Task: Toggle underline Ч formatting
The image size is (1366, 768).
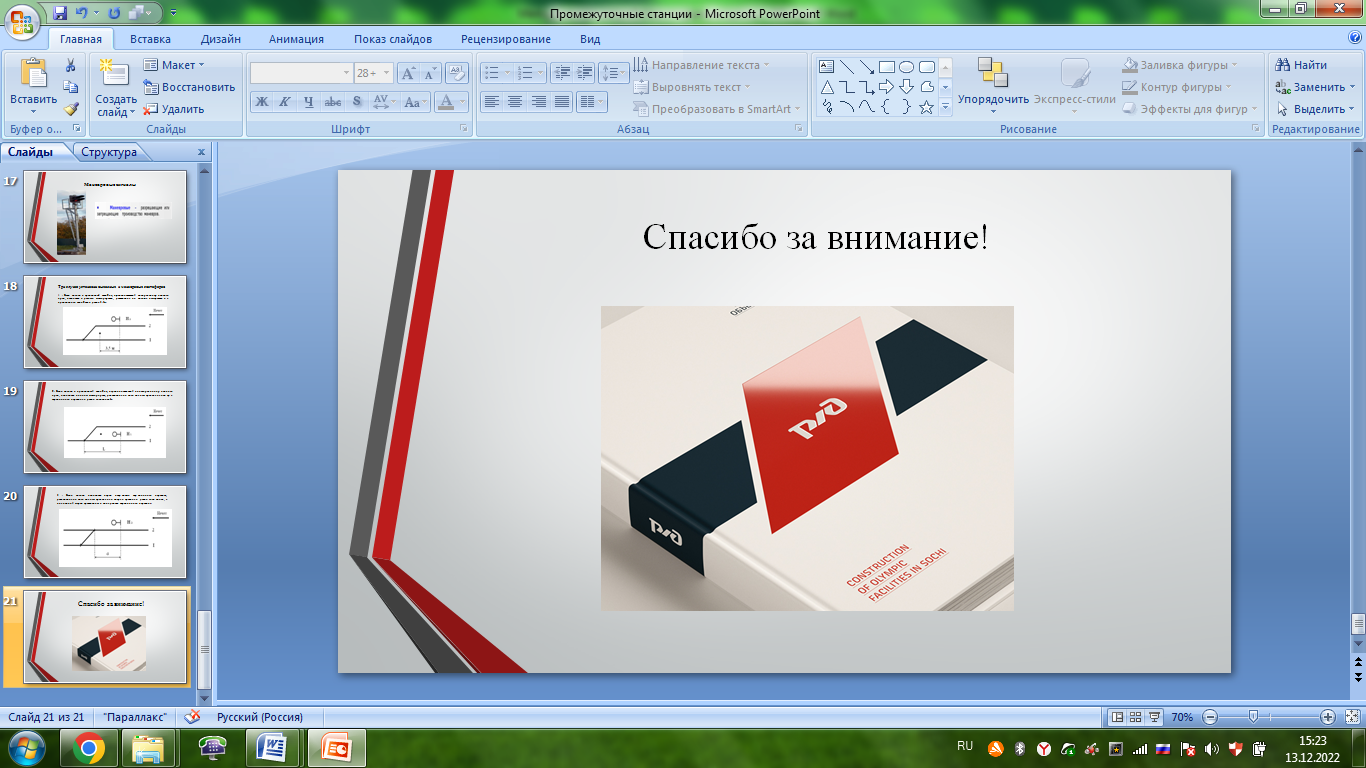Action: (x=308, y=101)
